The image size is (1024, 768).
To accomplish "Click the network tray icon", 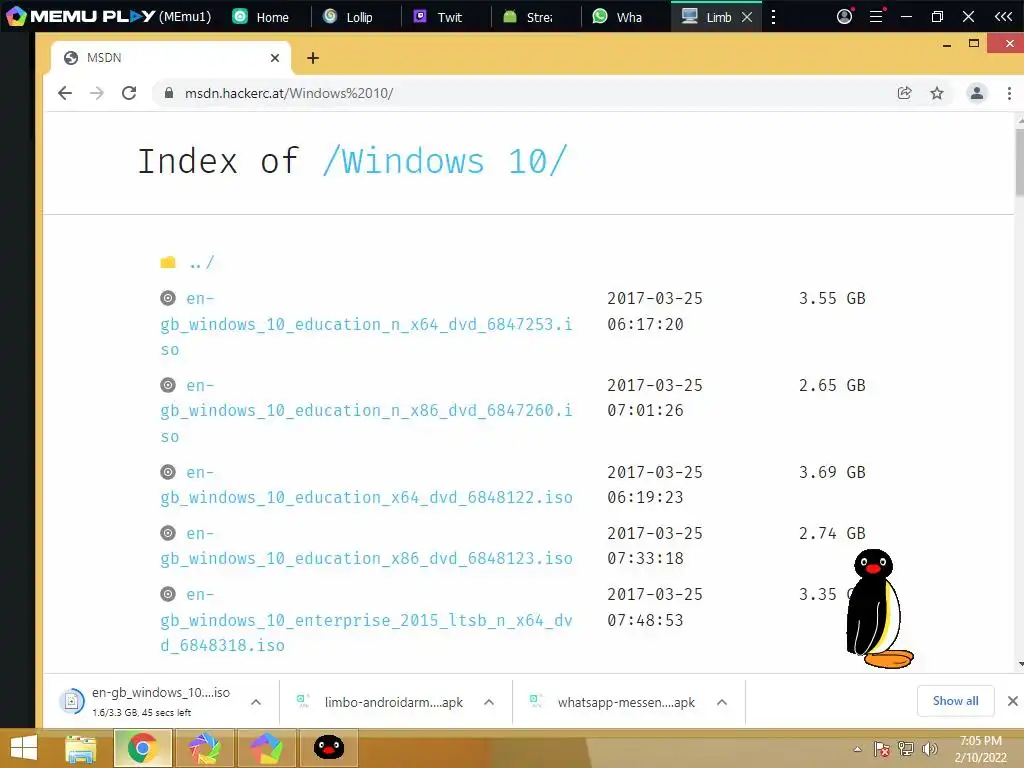I will click(x=906, y=749).
